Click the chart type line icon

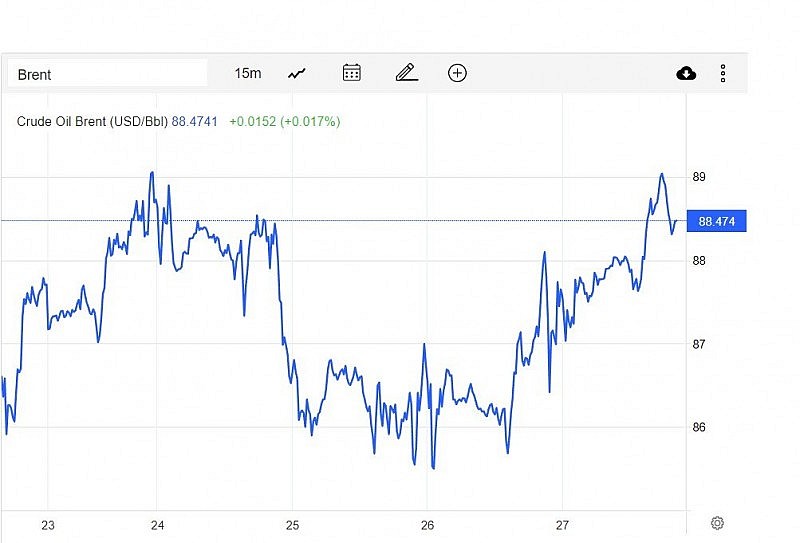[297, 73]
